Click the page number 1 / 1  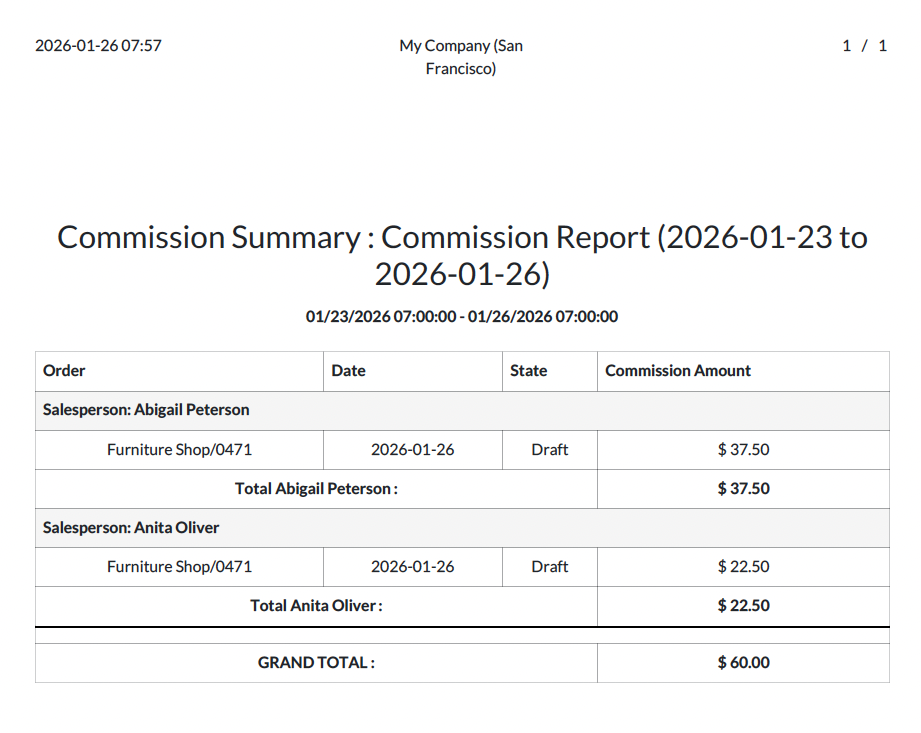[x=864, y=46]
